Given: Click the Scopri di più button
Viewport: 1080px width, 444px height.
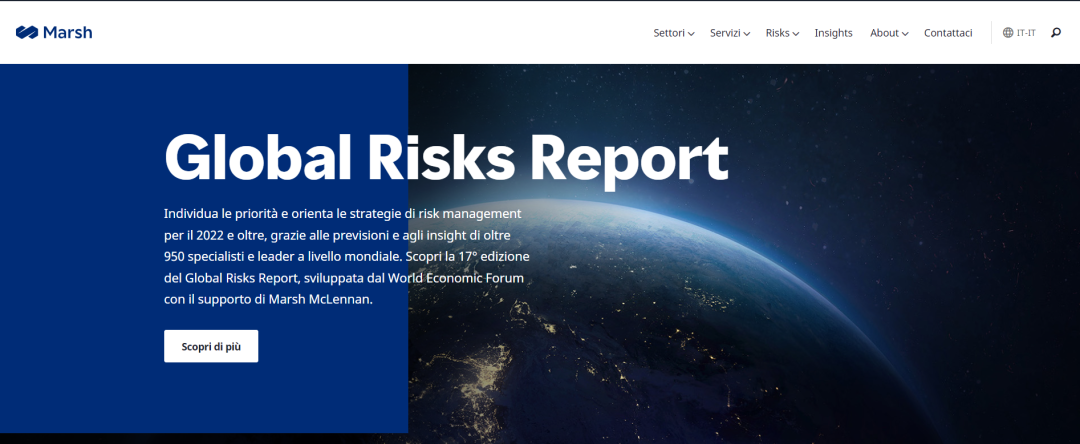Looking at the screenshot, I should [211, 346].
